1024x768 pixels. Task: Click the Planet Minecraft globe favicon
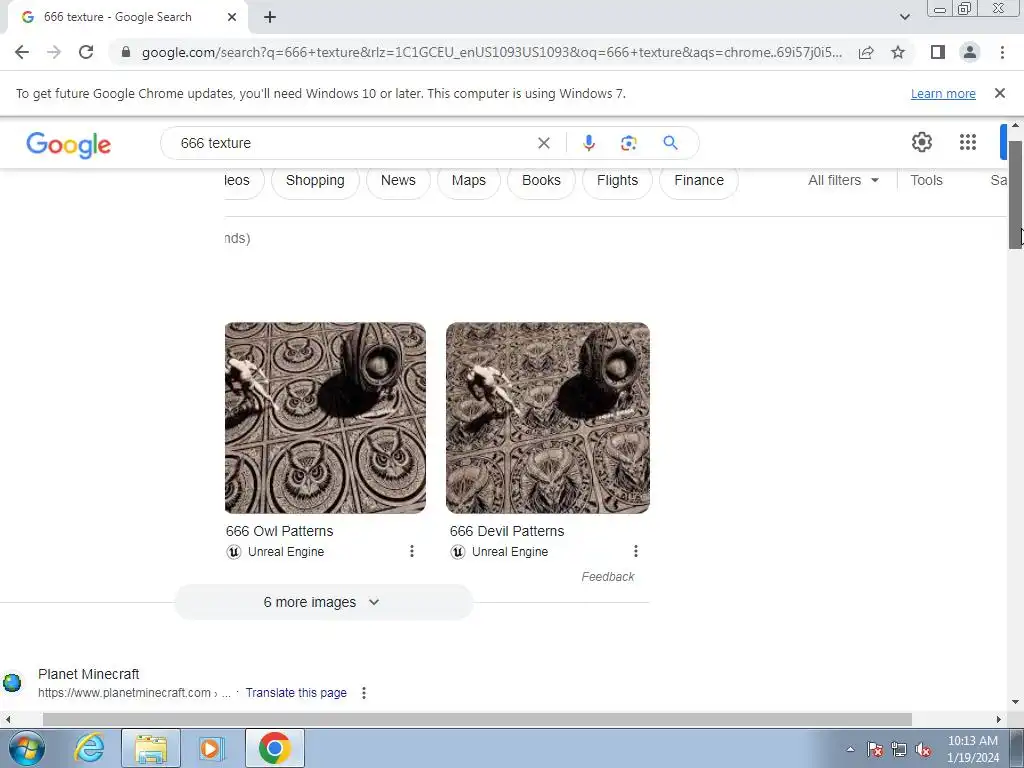tap(12, 683)
